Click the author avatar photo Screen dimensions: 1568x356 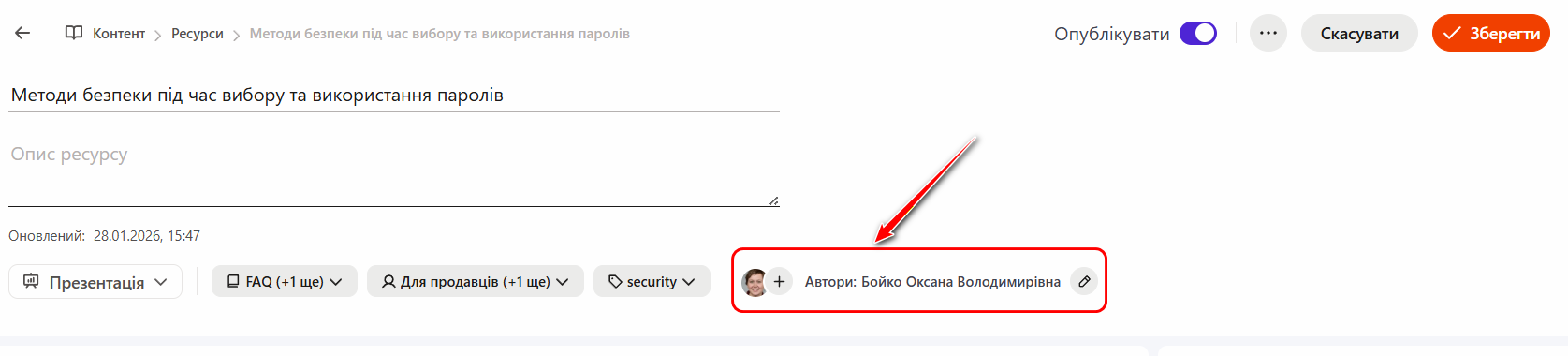(x=754, y=281)
